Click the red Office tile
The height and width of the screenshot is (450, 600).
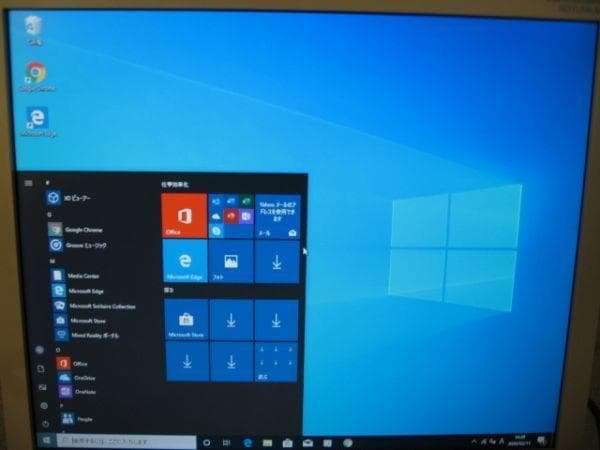[x=184, y=215]
